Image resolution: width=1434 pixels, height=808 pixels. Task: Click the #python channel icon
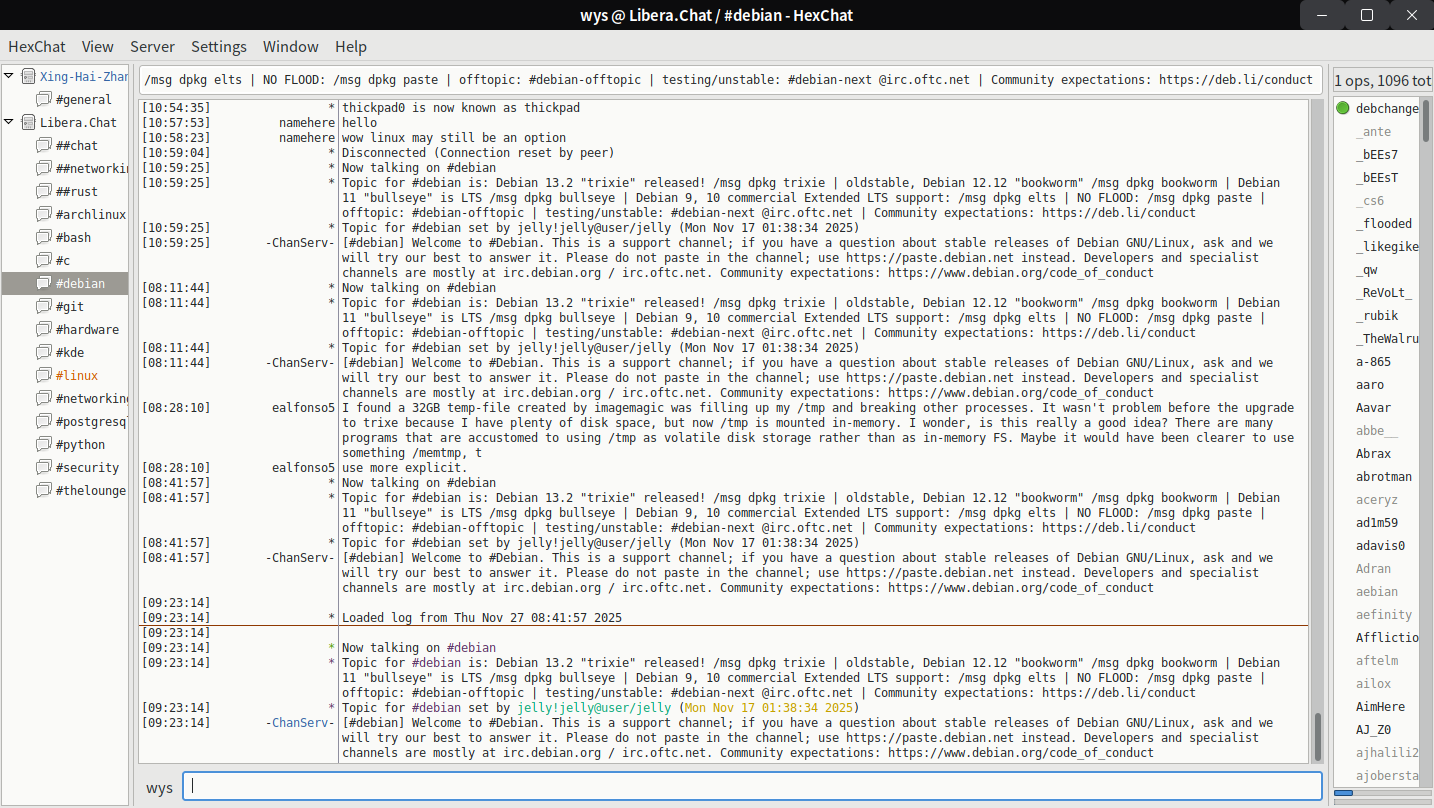point(43,444)
